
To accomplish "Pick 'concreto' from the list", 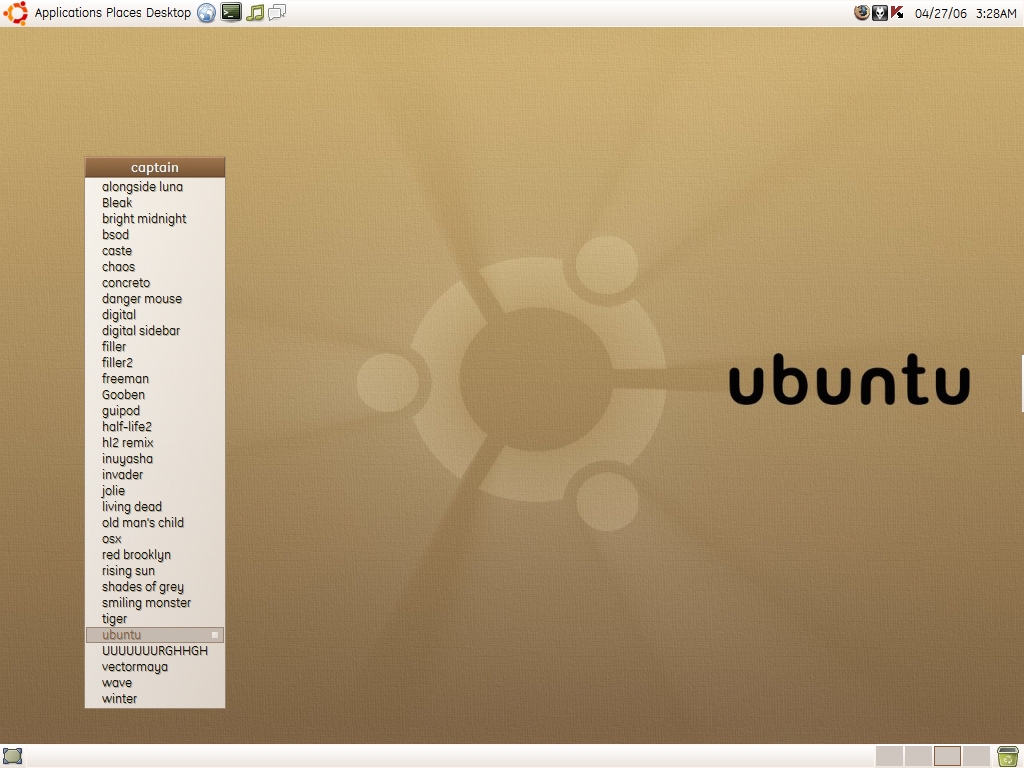I will click(x=155, y=283).
